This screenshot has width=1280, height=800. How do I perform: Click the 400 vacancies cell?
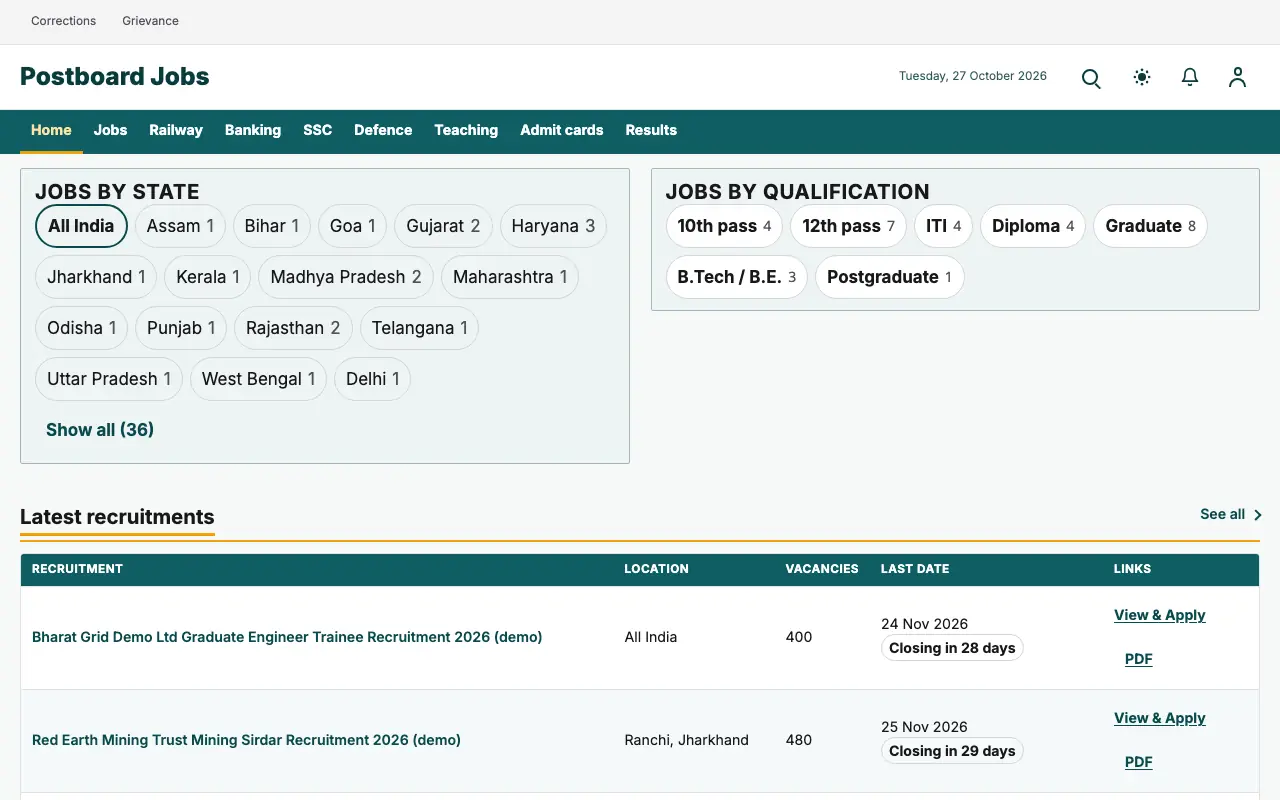(x=799, y=637)
